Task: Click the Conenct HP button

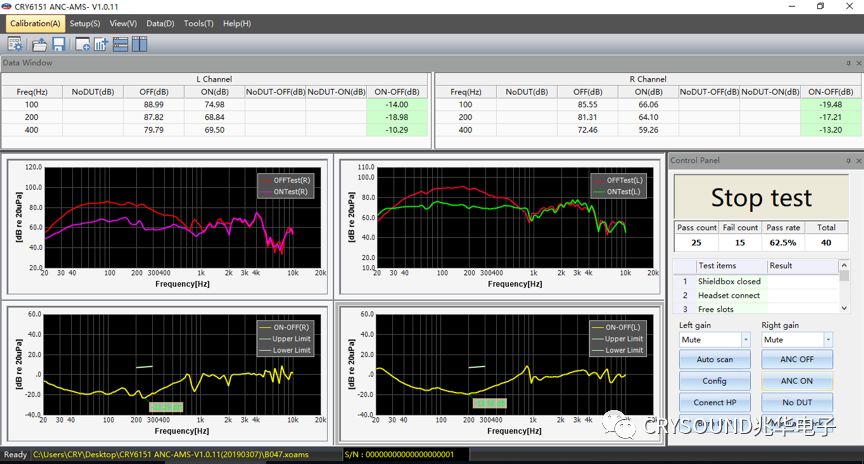Action: tap(714, 403)
